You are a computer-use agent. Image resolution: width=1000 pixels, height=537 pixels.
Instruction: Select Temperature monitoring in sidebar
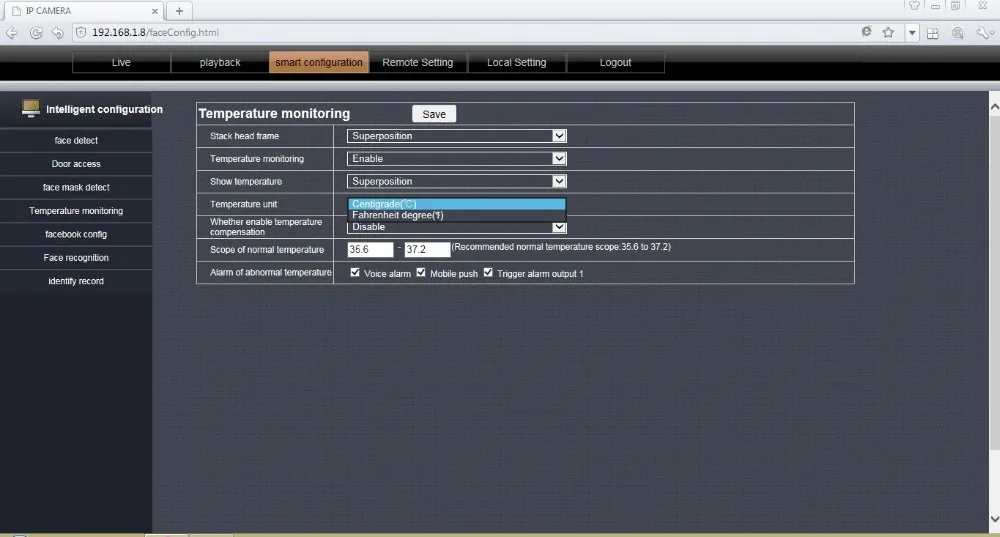(x=76, y=210)
